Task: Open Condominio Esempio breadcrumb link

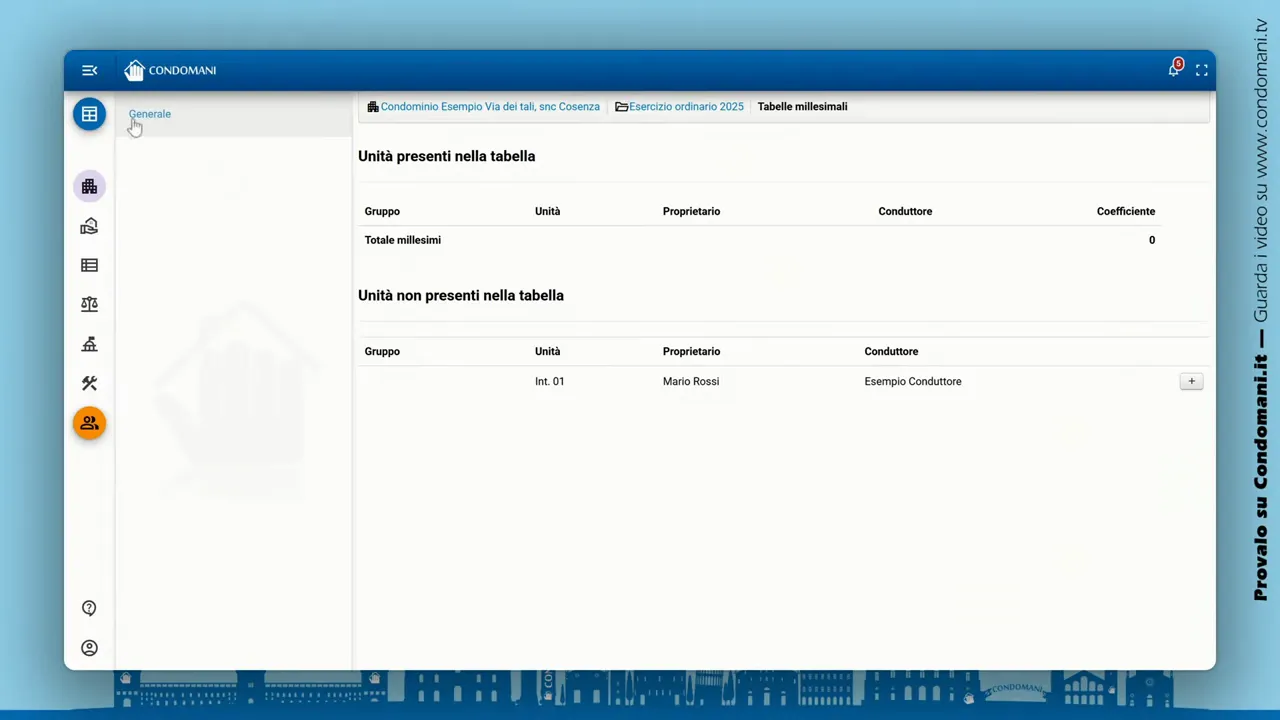Action: (489, 106)
